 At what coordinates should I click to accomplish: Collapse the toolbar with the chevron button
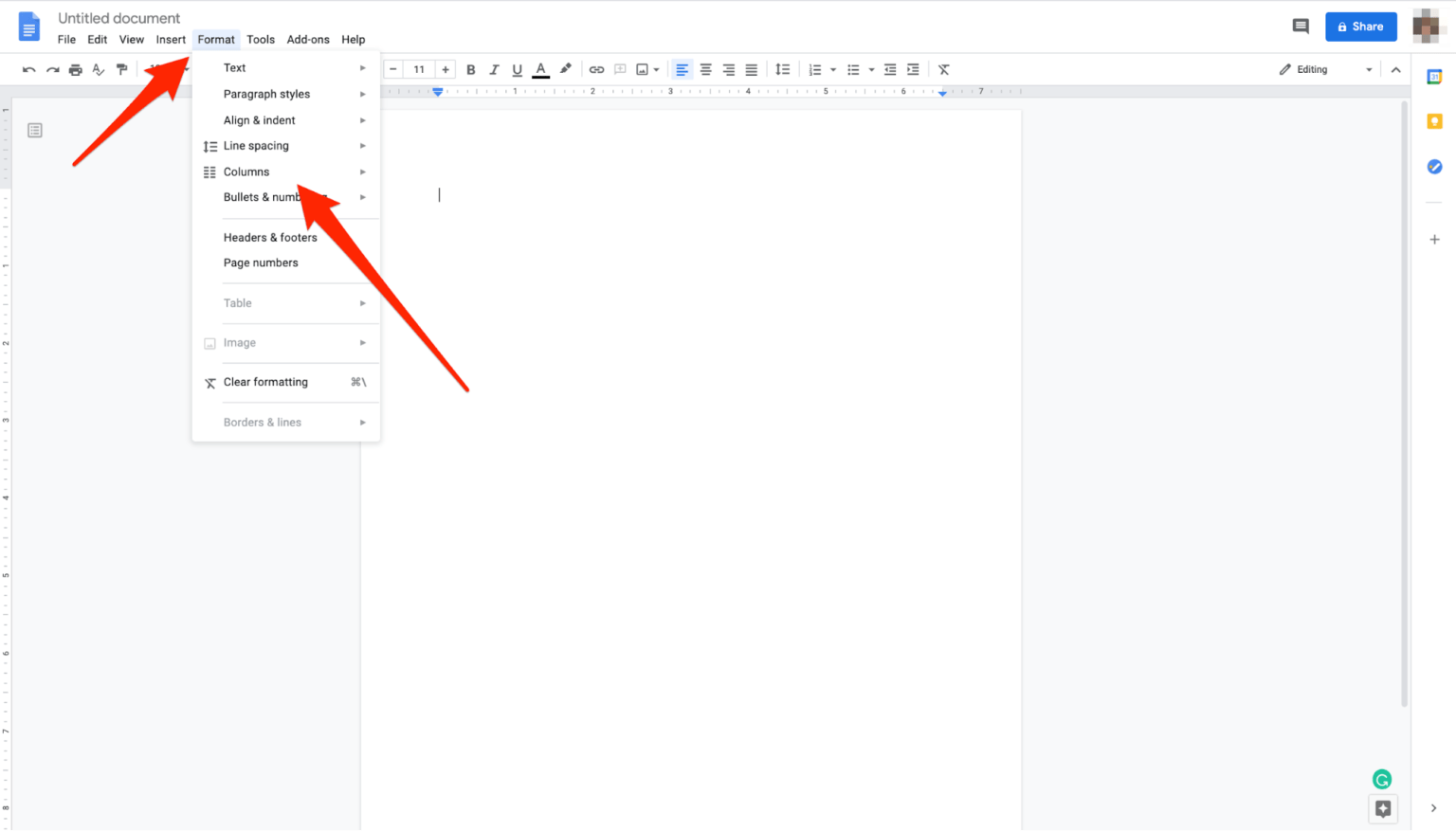(1396, 68)
